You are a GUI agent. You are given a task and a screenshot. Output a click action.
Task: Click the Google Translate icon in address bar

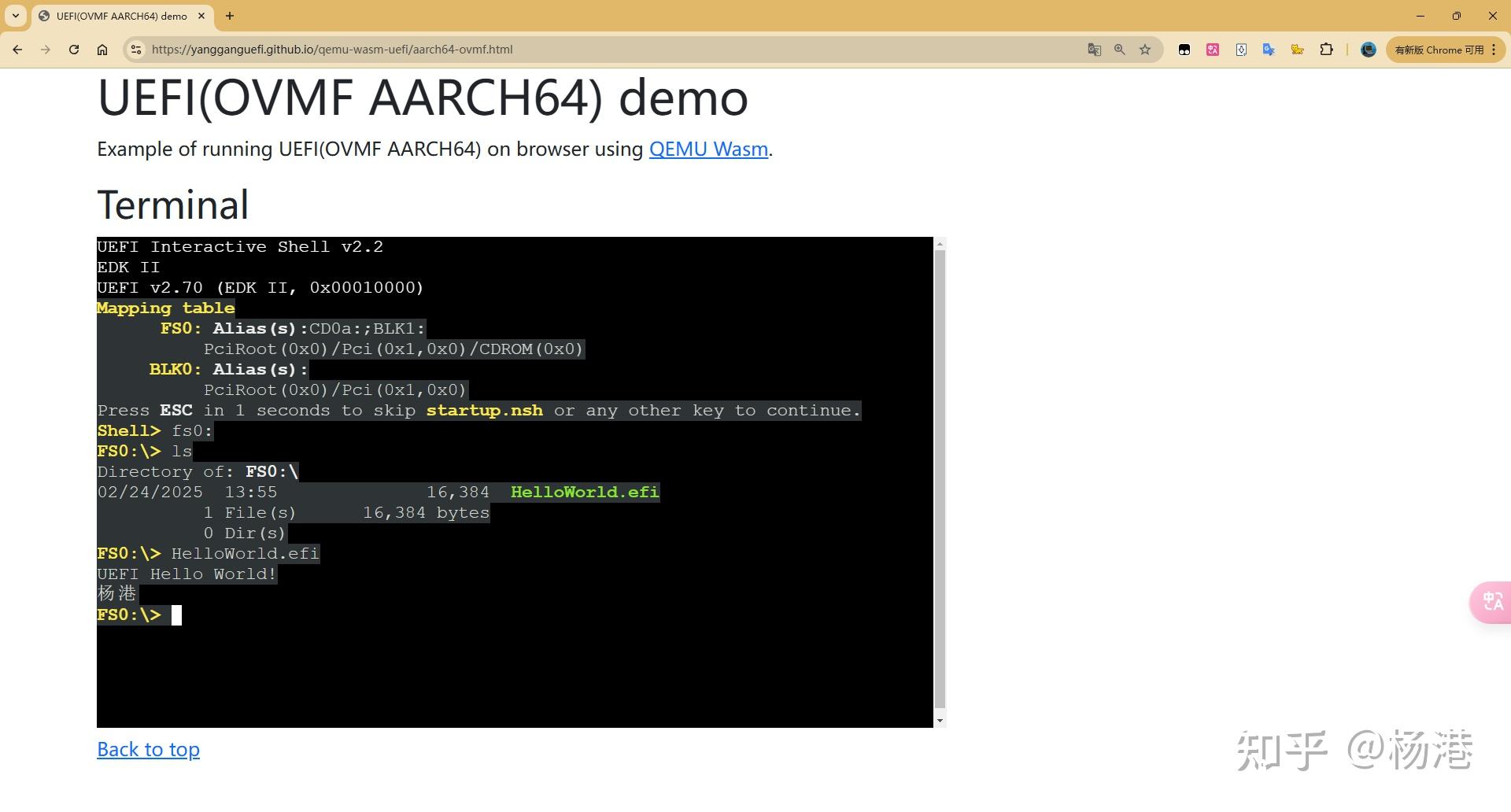click(x=1095, y=49)
